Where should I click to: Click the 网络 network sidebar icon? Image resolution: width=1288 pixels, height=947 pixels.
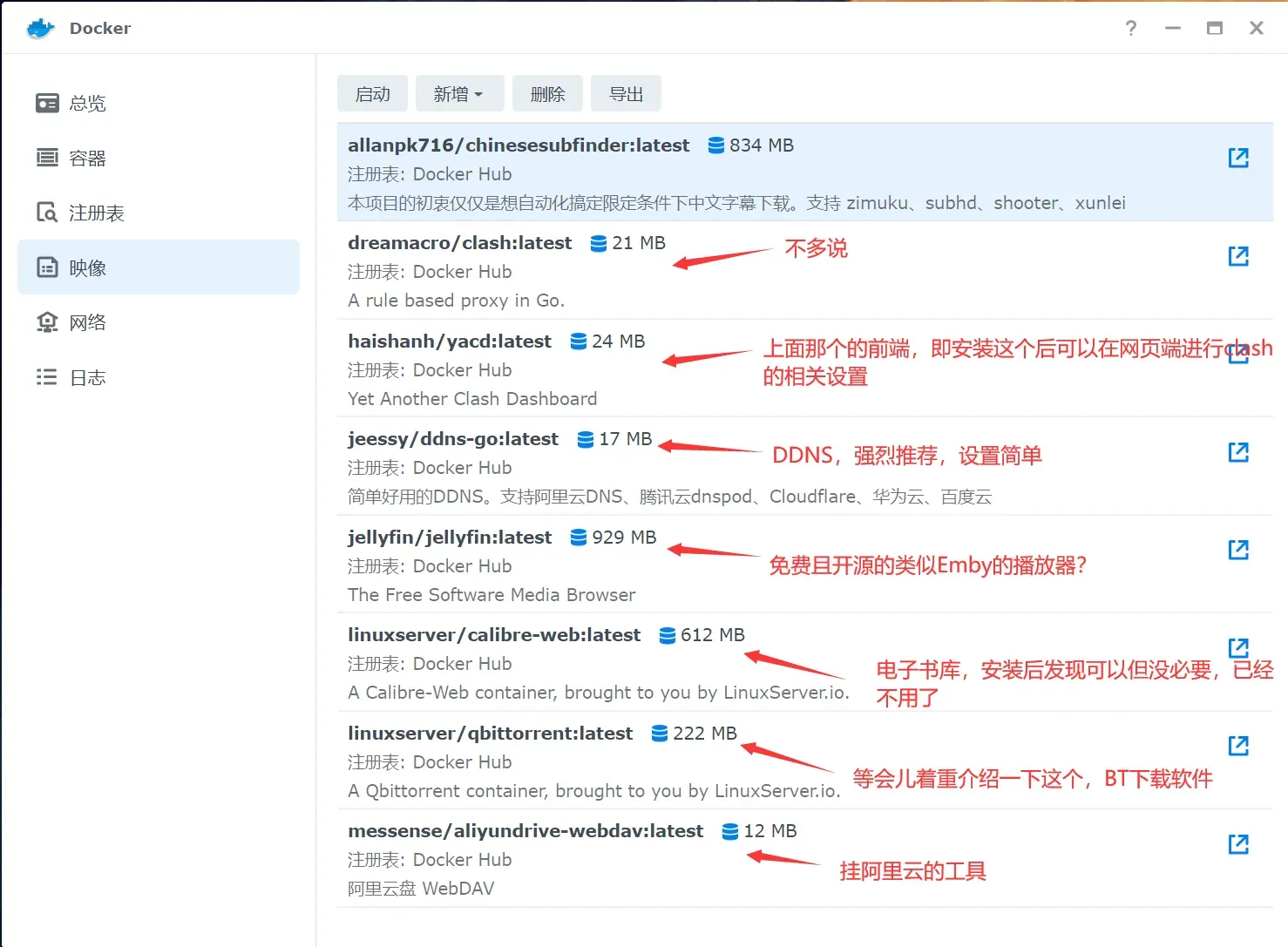[47, 322]
